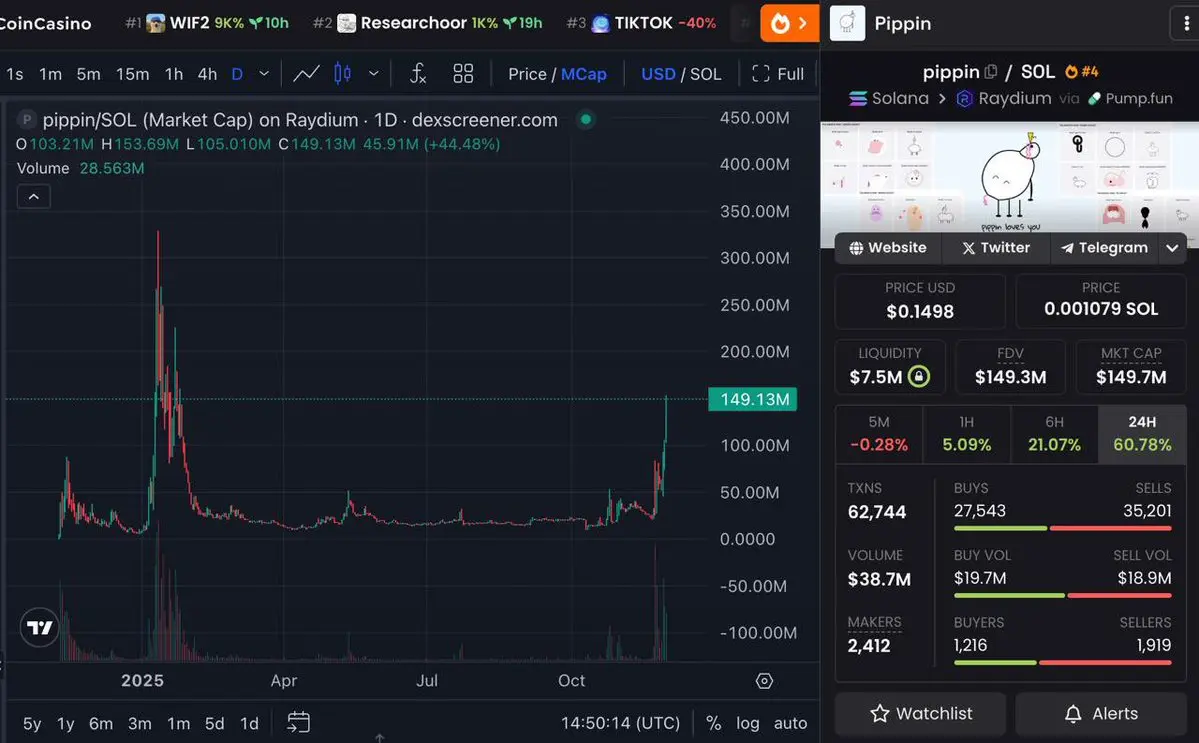
Task: Set chart range to 6m
Action: tap(101, 723)
